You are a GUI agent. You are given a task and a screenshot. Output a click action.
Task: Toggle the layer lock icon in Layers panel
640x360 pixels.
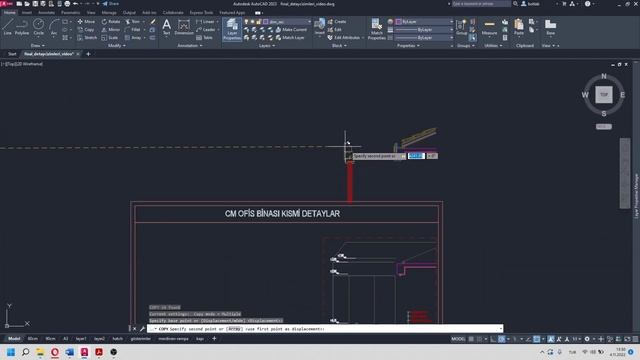pos(259,22)
